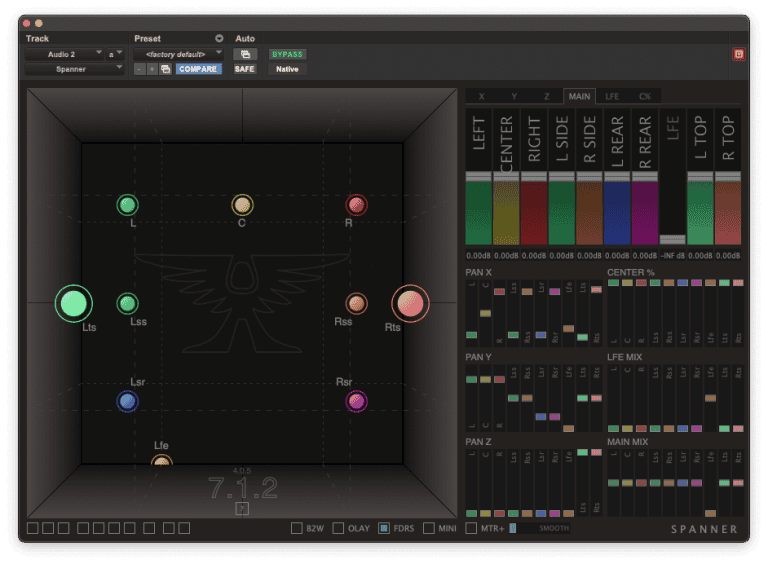The width and height of the screenshot is (768, 564).
Task: Click the red icon in the top-right corner
Action: (738, 54)
